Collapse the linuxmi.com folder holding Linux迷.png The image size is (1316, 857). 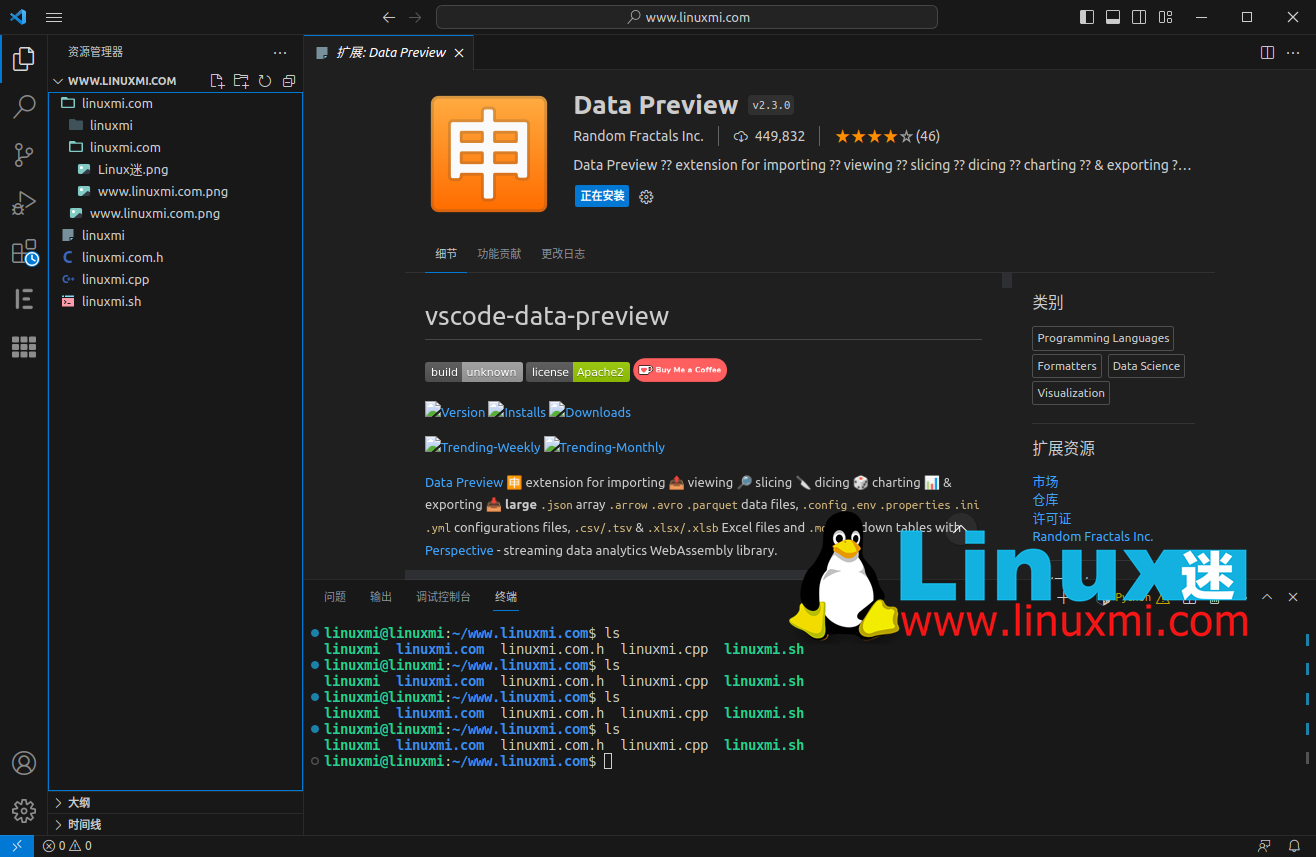(x=125, y=147)
